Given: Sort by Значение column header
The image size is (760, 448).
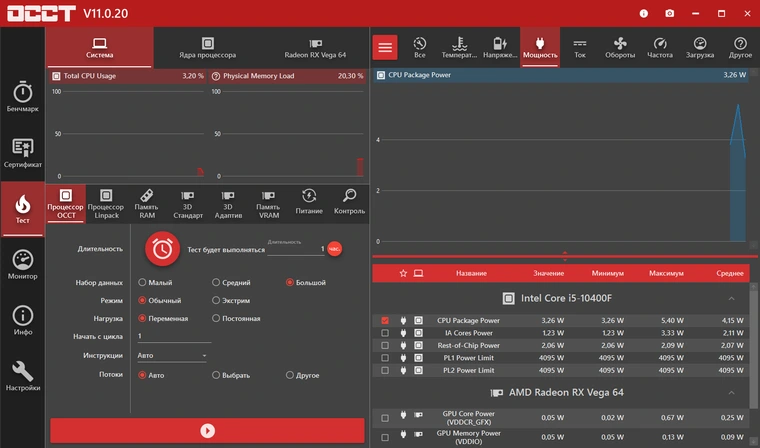Looking at the screenshot, I should (549, 273).
